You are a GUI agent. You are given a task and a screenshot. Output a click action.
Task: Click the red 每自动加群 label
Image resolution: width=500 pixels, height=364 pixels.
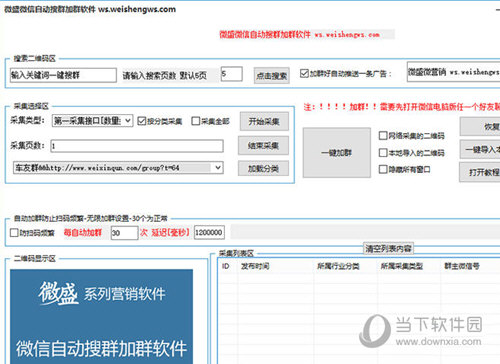[x=83, y=232]
